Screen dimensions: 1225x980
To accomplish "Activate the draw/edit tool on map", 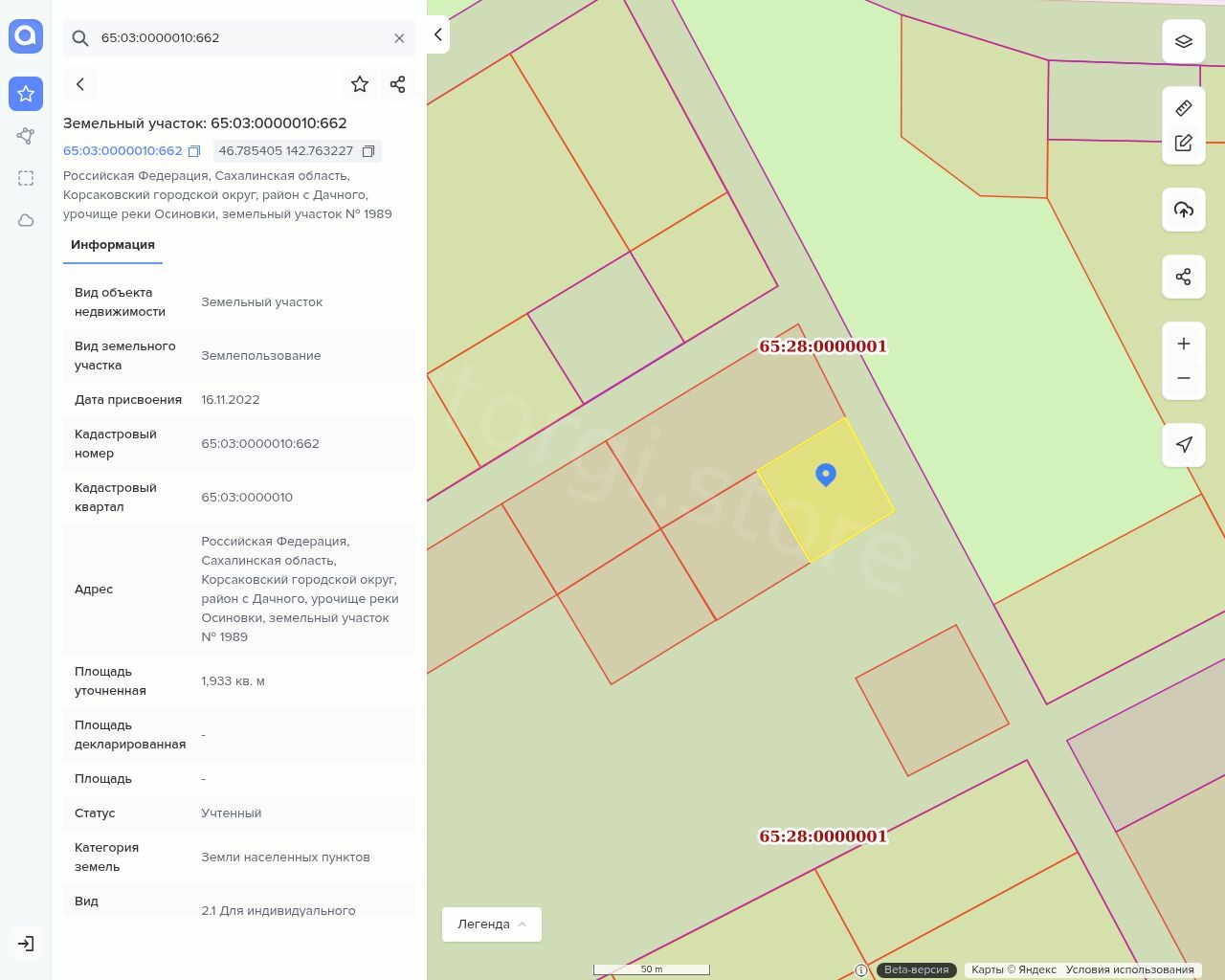I will [1183, 143].
